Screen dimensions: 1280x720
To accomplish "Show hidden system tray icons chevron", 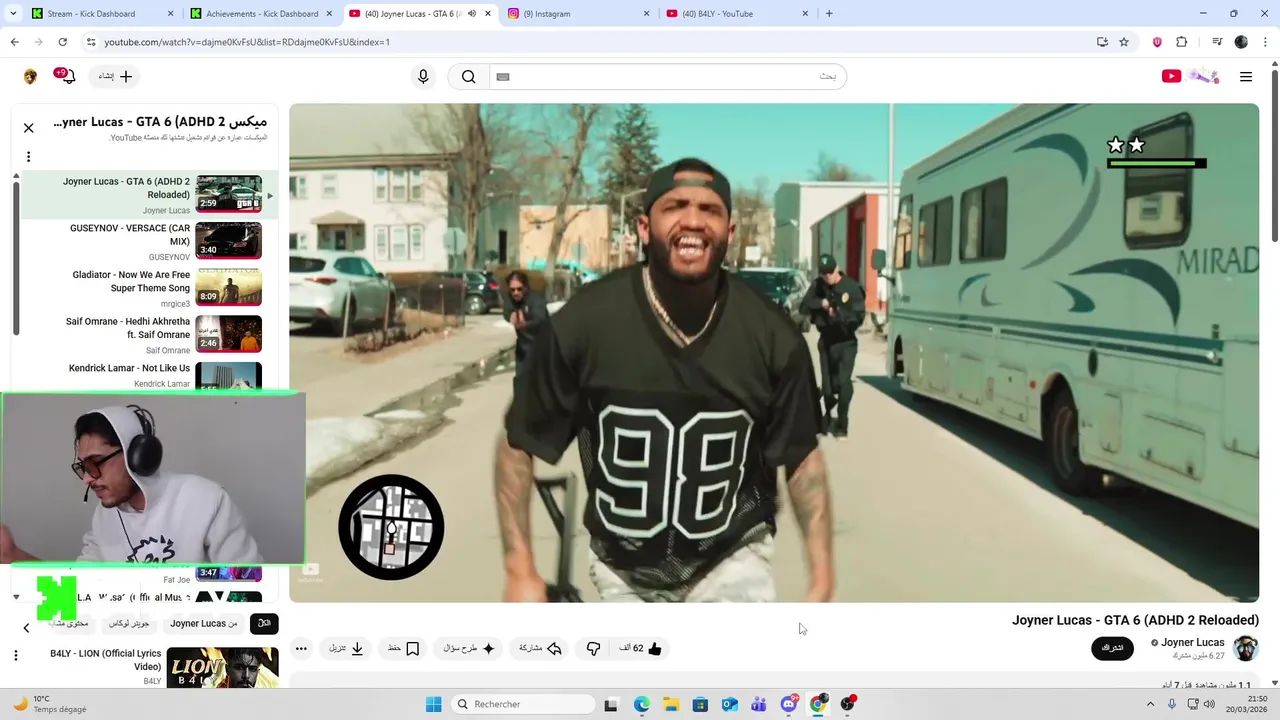I will [1150, 704].
